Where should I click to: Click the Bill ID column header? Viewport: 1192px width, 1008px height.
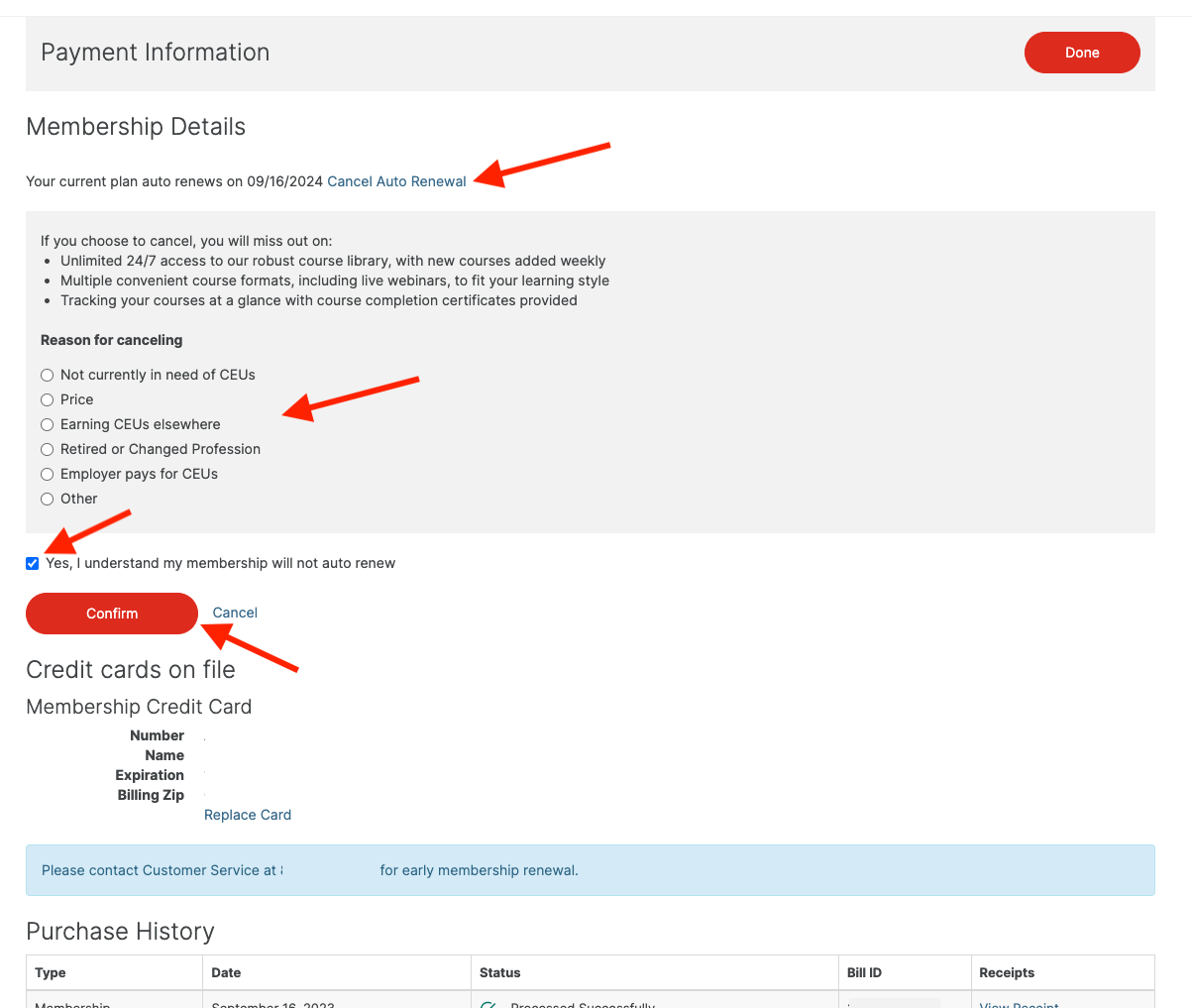tap(864, 972)
